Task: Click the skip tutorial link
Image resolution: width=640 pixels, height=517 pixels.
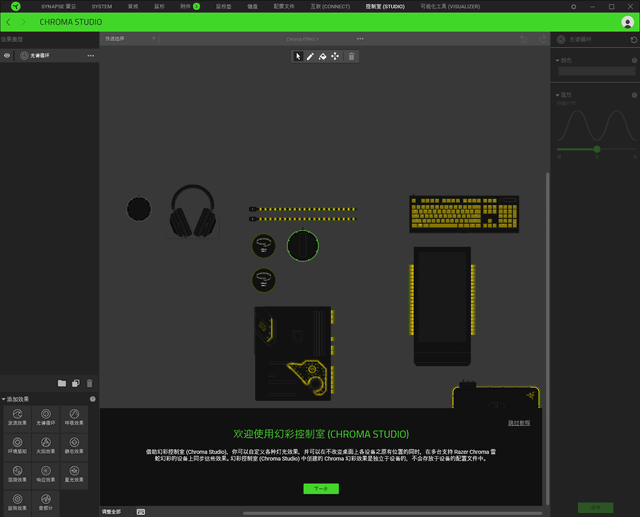Action: pos(519,423)
